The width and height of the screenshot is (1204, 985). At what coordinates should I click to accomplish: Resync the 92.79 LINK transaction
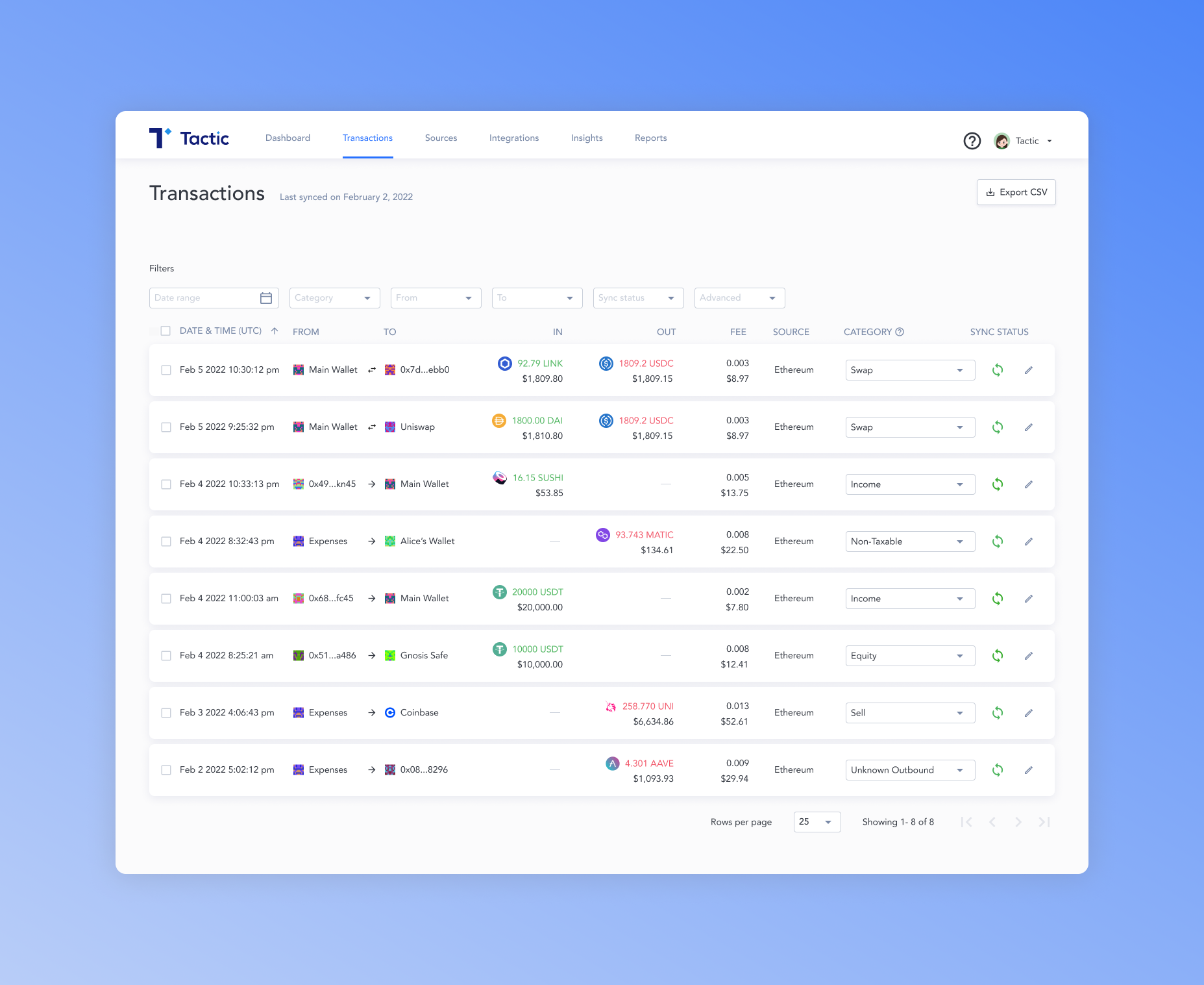click(998, 370)
